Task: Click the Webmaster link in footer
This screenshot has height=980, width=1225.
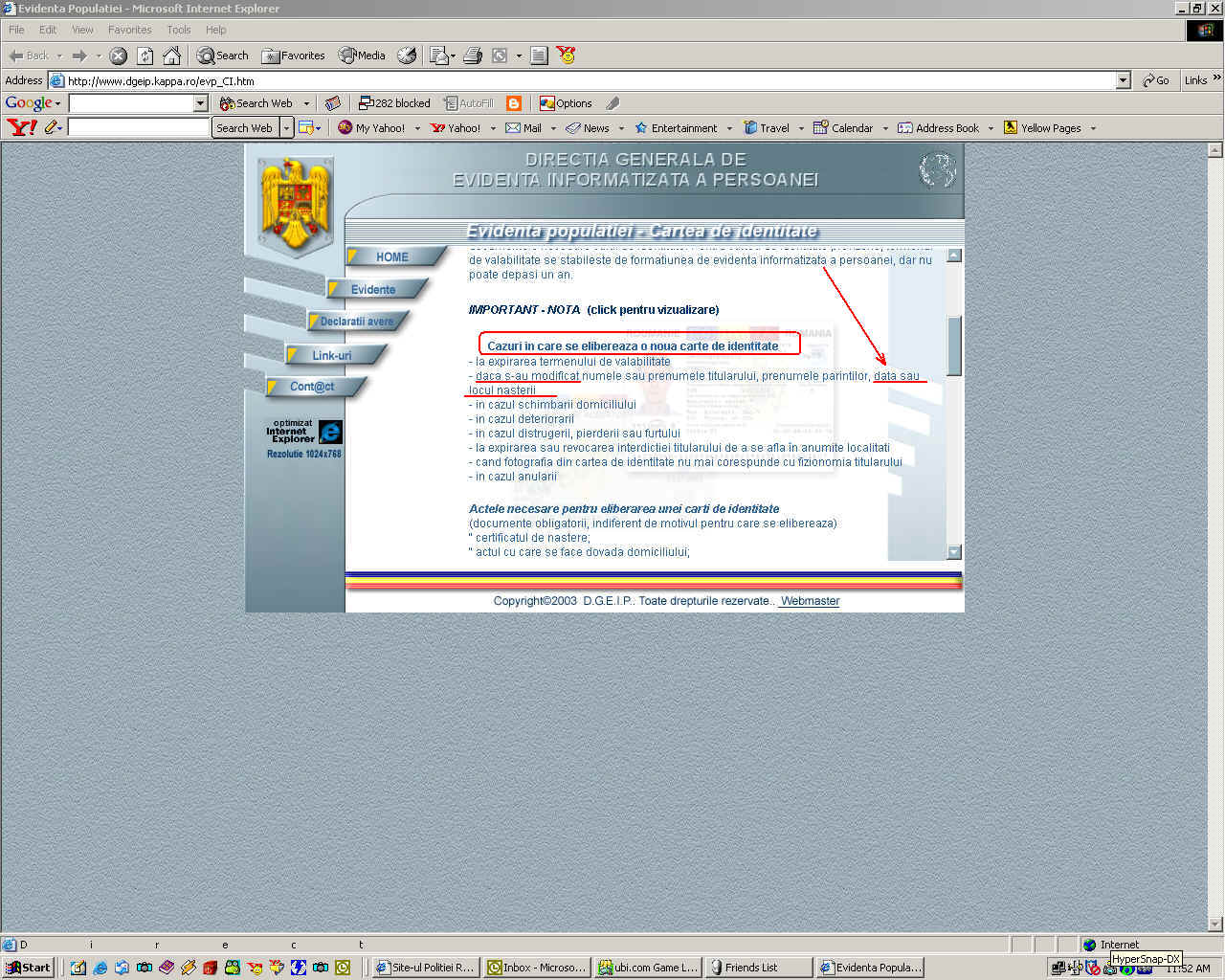Action: 809,601
